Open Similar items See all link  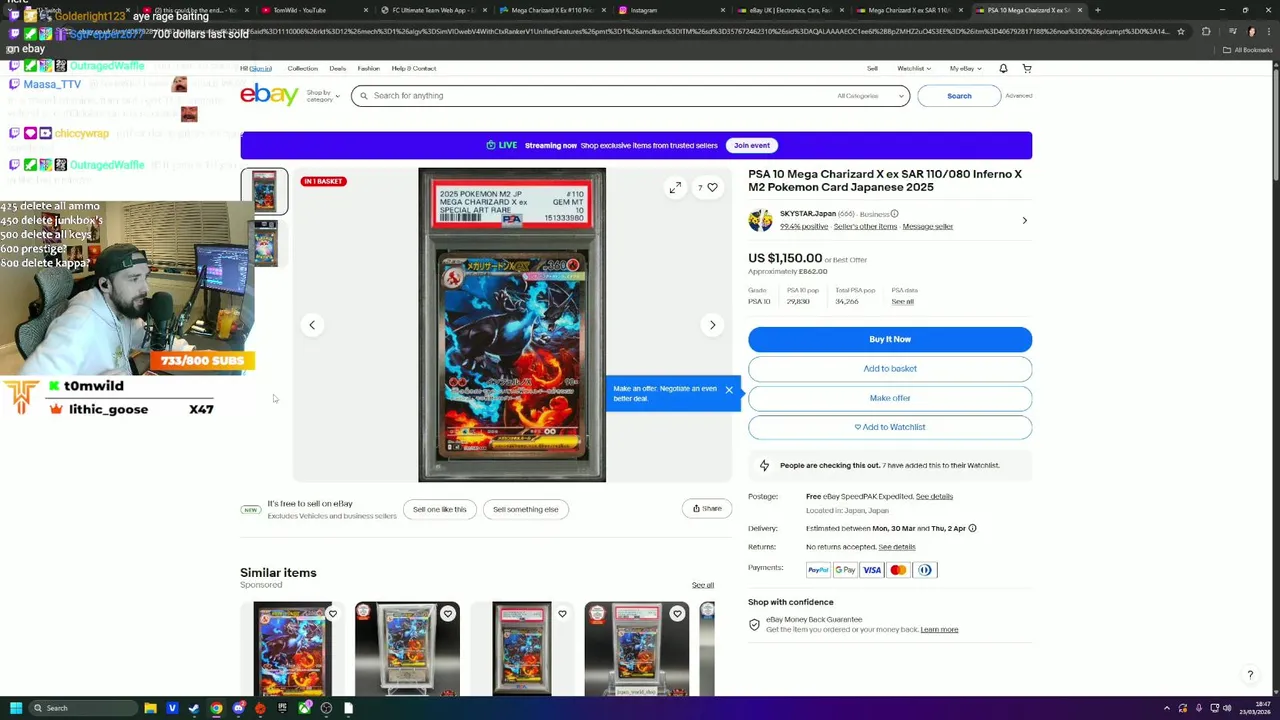703,585
